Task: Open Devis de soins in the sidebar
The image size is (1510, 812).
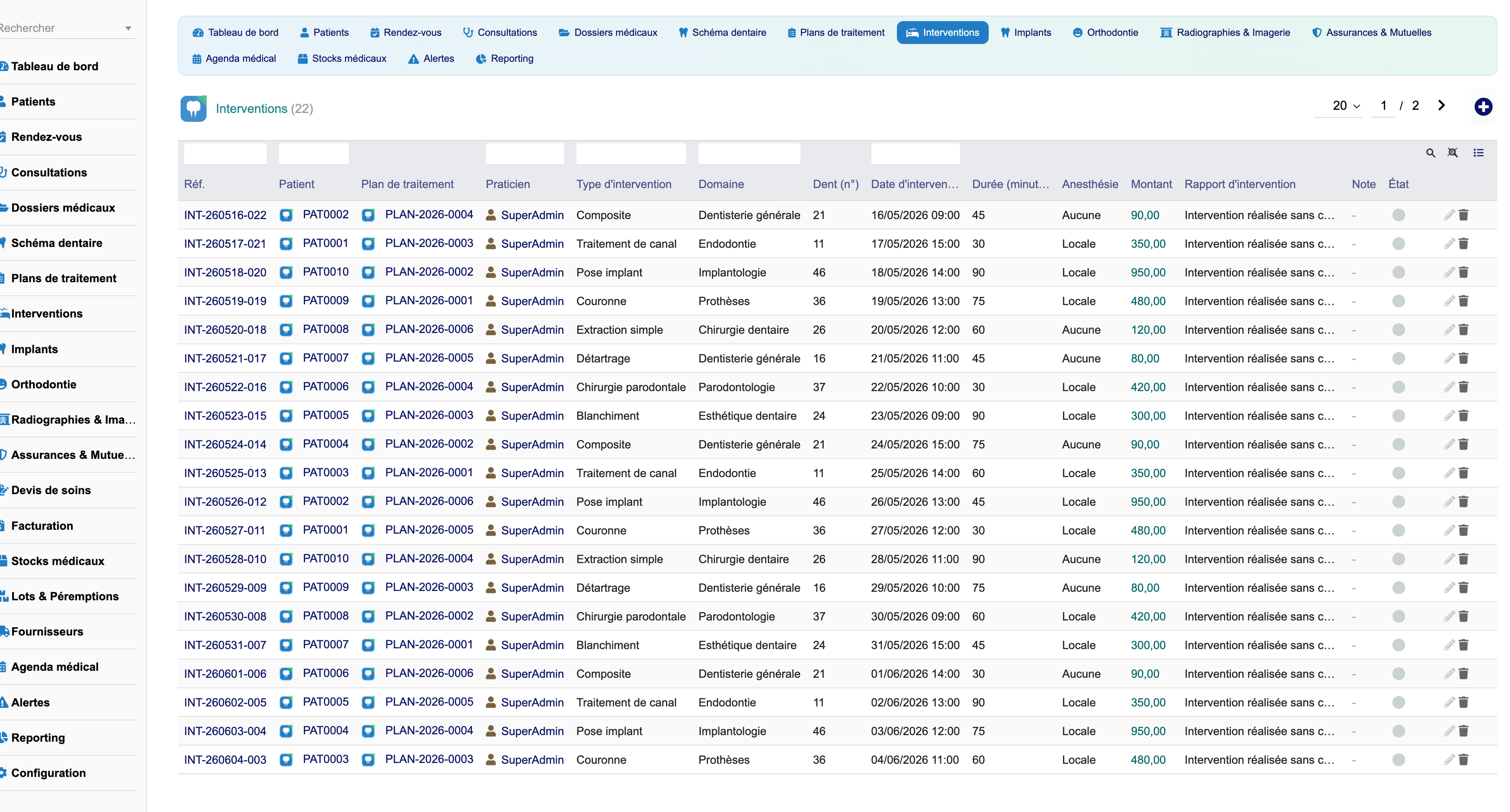Action: click(51, 490)
